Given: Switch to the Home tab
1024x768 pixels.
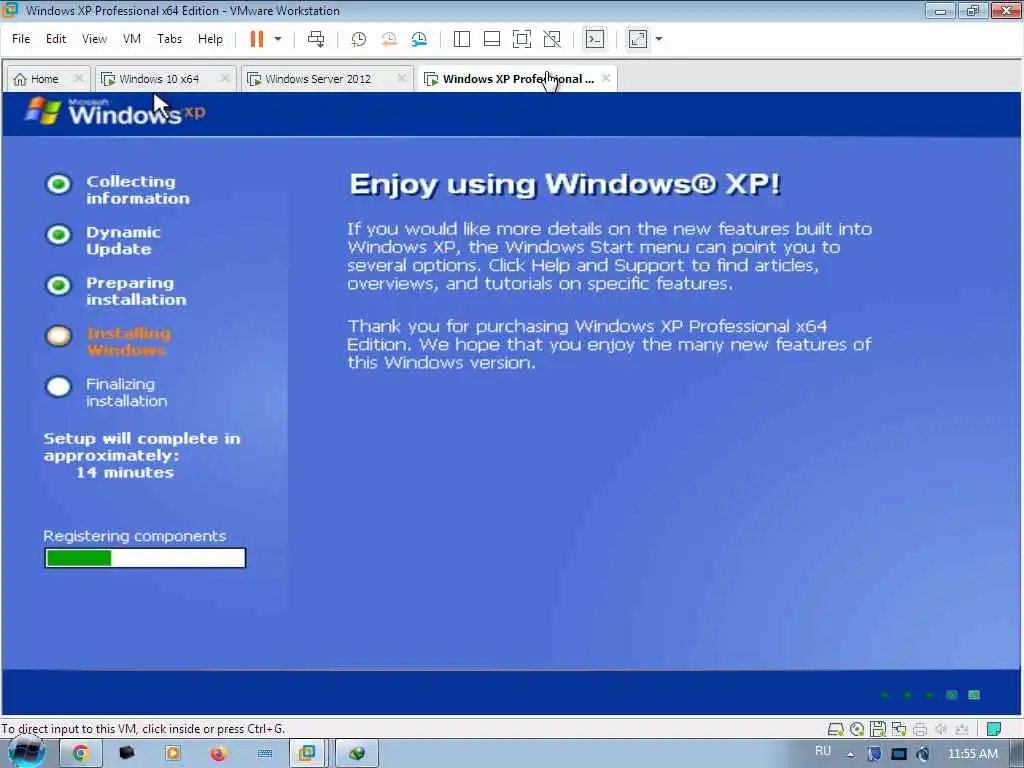Looking at the screenshot, I should click(45, 79).
